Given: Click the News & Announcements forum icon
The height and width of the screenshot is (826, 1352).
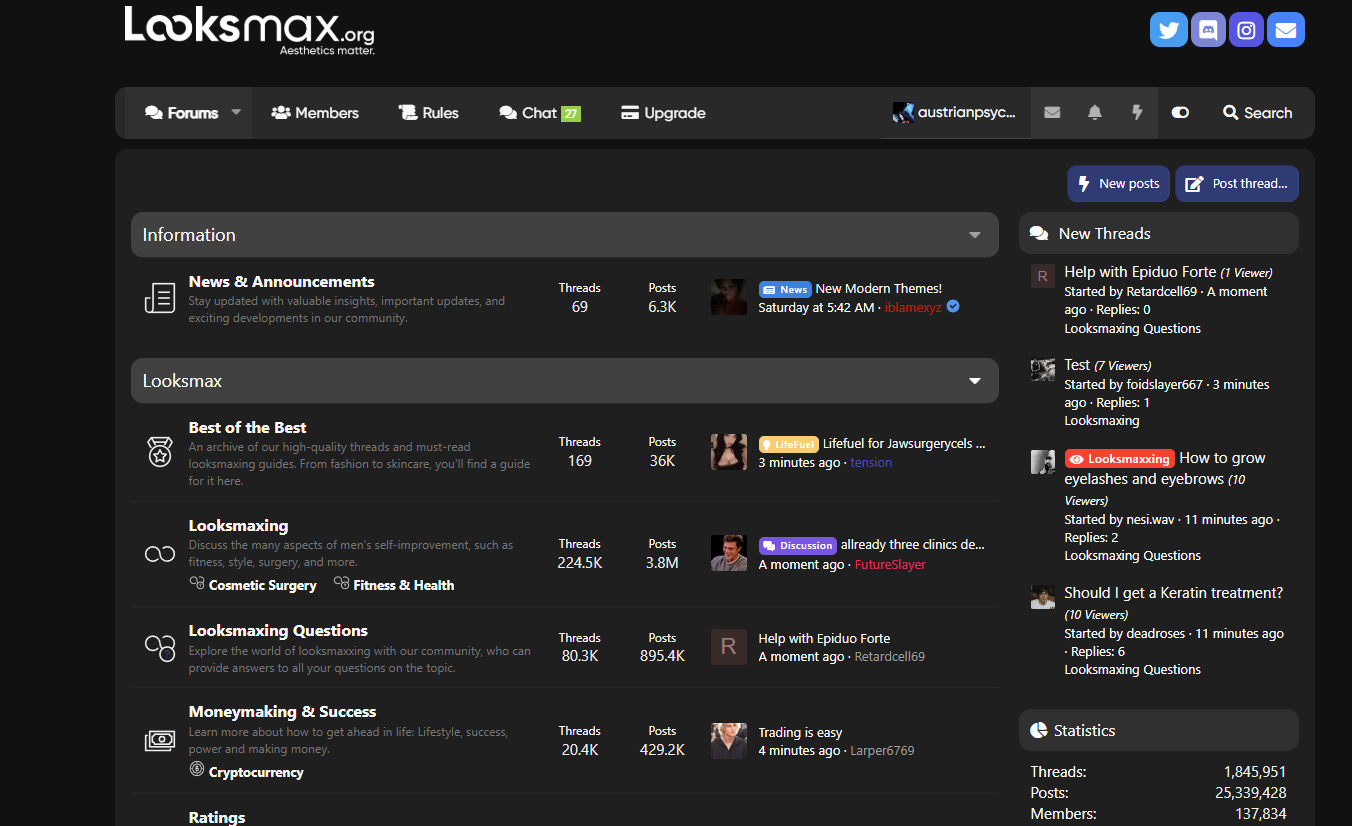Looking at the screenshot, I should [x=160, y=299].
